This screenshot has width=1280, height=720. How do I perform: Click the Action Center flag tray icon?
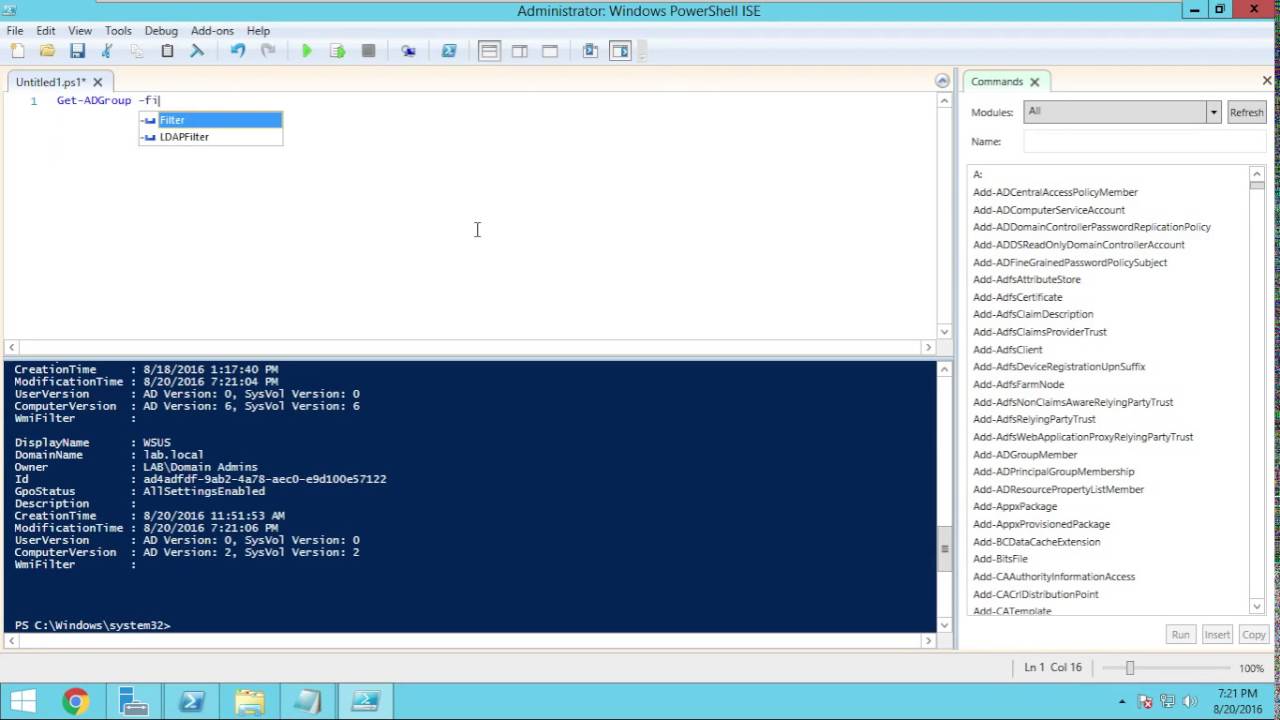(1146, 702)
